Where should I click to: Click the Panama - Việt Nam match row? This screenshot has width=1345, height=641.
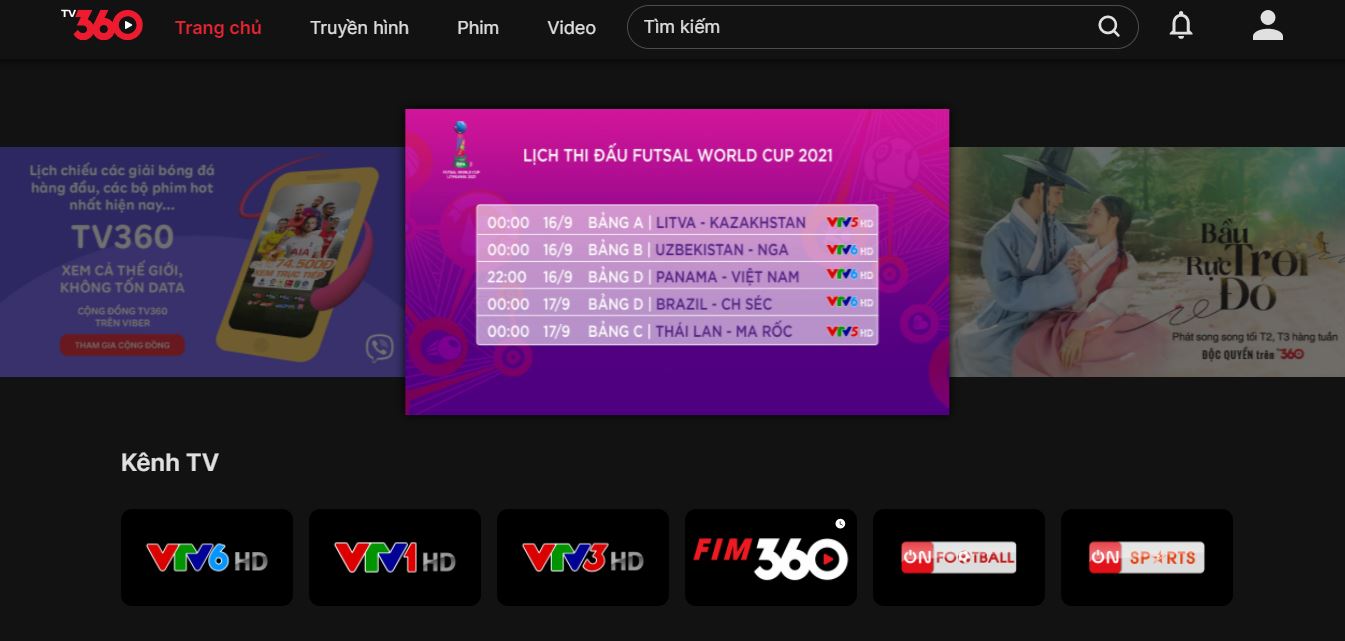point(677,276)
